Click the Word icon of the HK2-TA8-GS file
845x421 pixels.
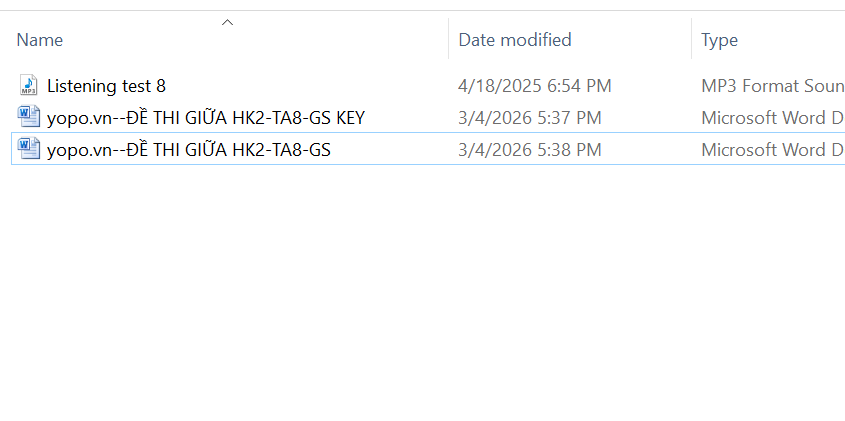point(28,150)
